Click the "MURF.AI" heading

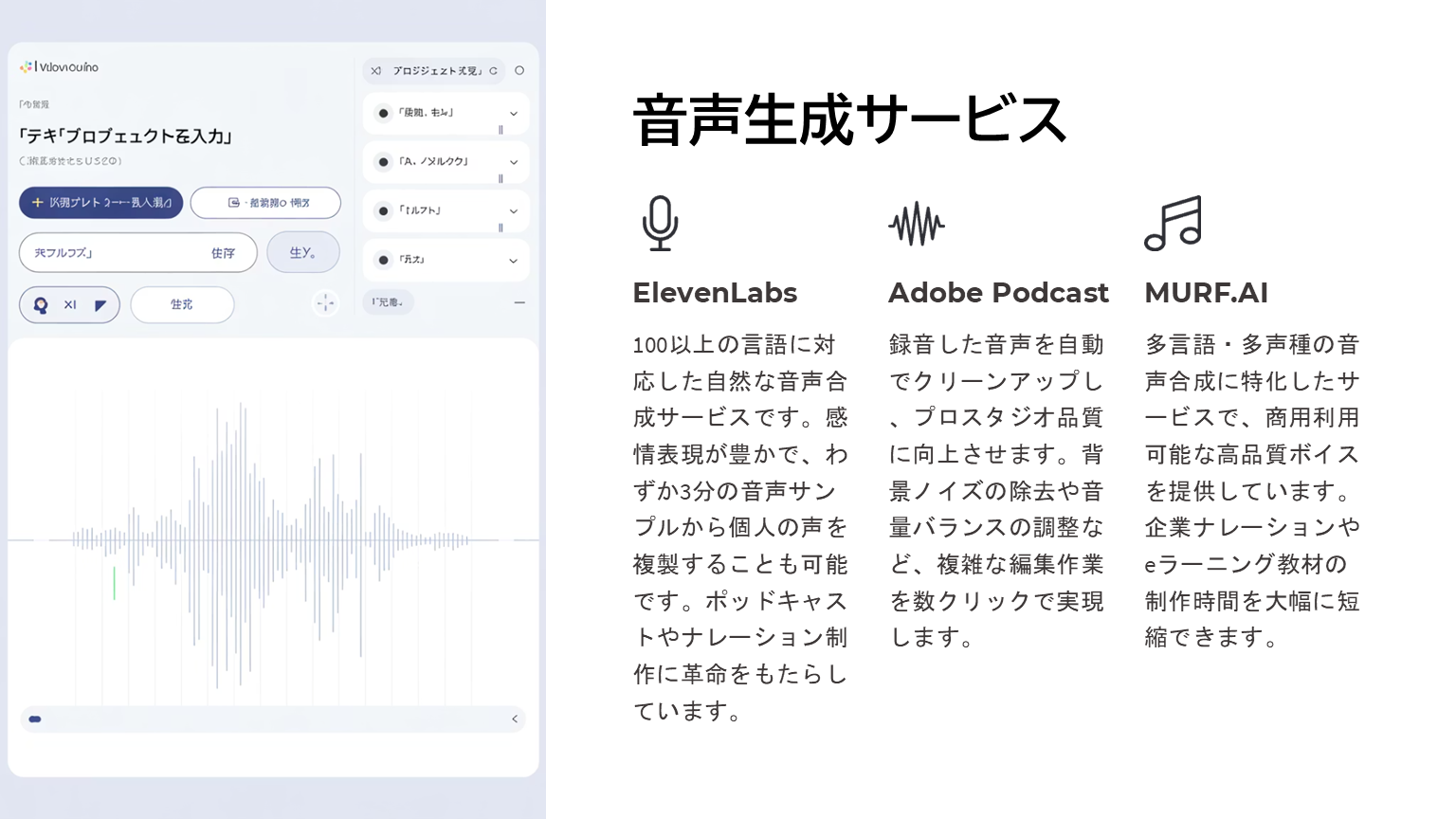pos(1207,293)
